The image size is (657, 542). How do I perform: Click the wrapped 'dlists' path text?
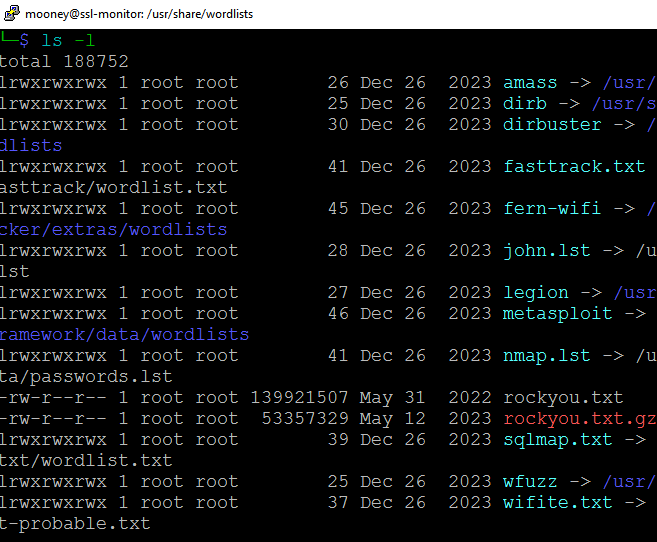[x=31, y=145]
